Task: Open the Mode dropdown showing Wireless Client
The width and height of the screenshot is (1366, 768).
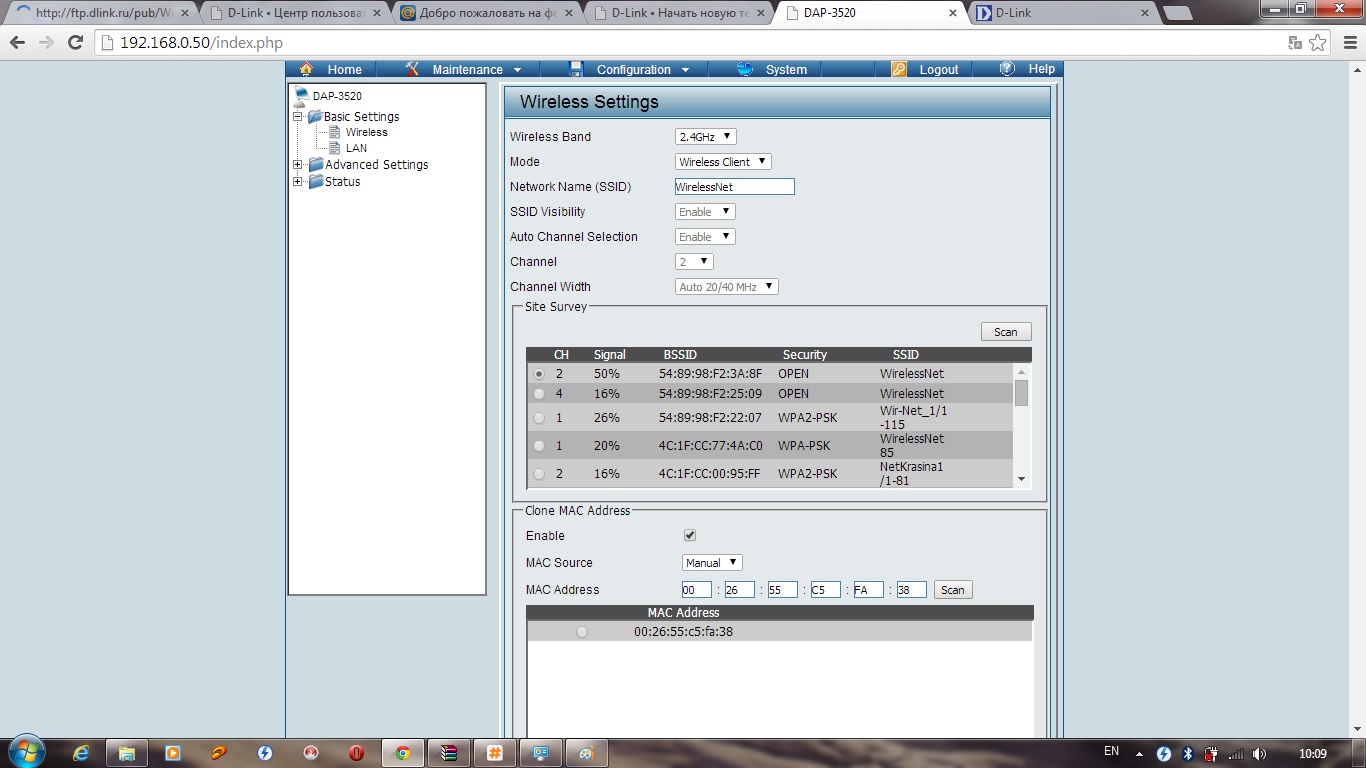Action: click(x=723, y=162)
